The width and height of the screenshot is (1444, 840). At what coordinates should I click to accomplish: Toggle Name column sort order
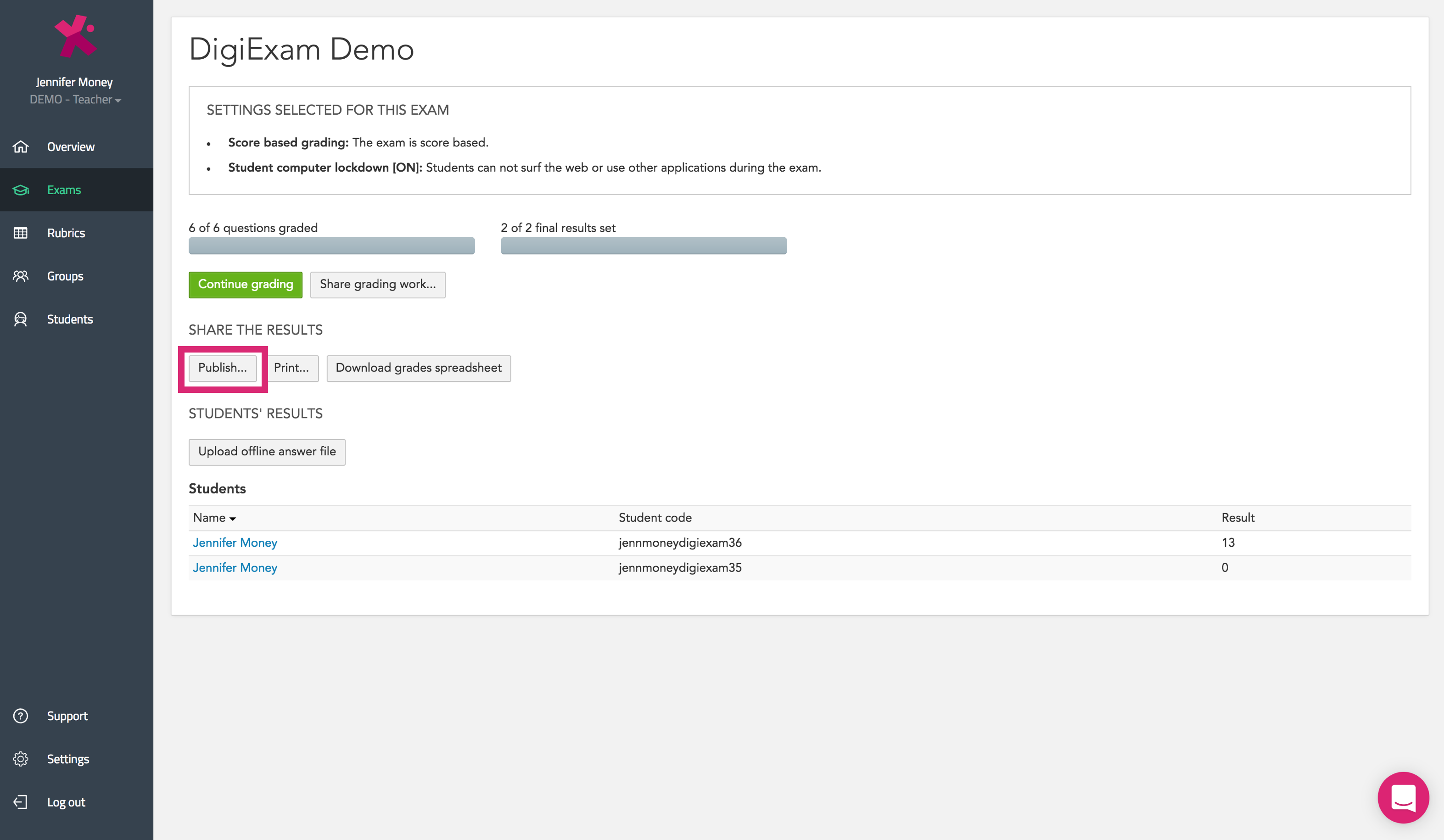[x=214, y=517]
